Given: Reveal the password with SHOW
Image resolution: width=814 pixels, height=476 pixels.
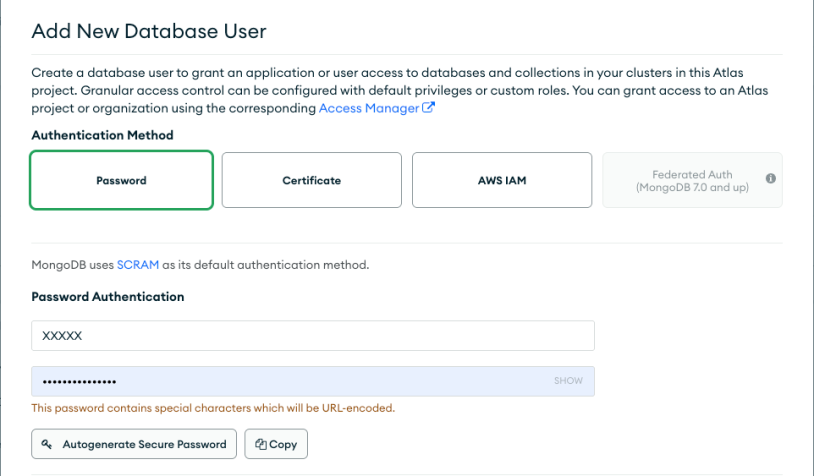Looking at the screenshot, I should [568, 380].
